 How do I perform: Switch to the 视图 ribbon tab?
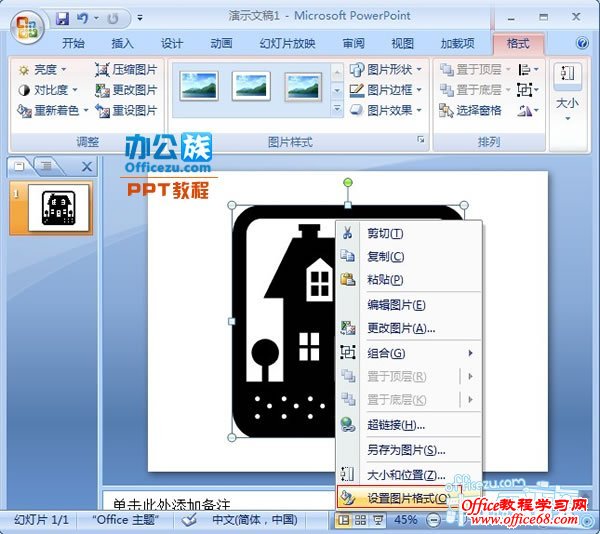402,43
